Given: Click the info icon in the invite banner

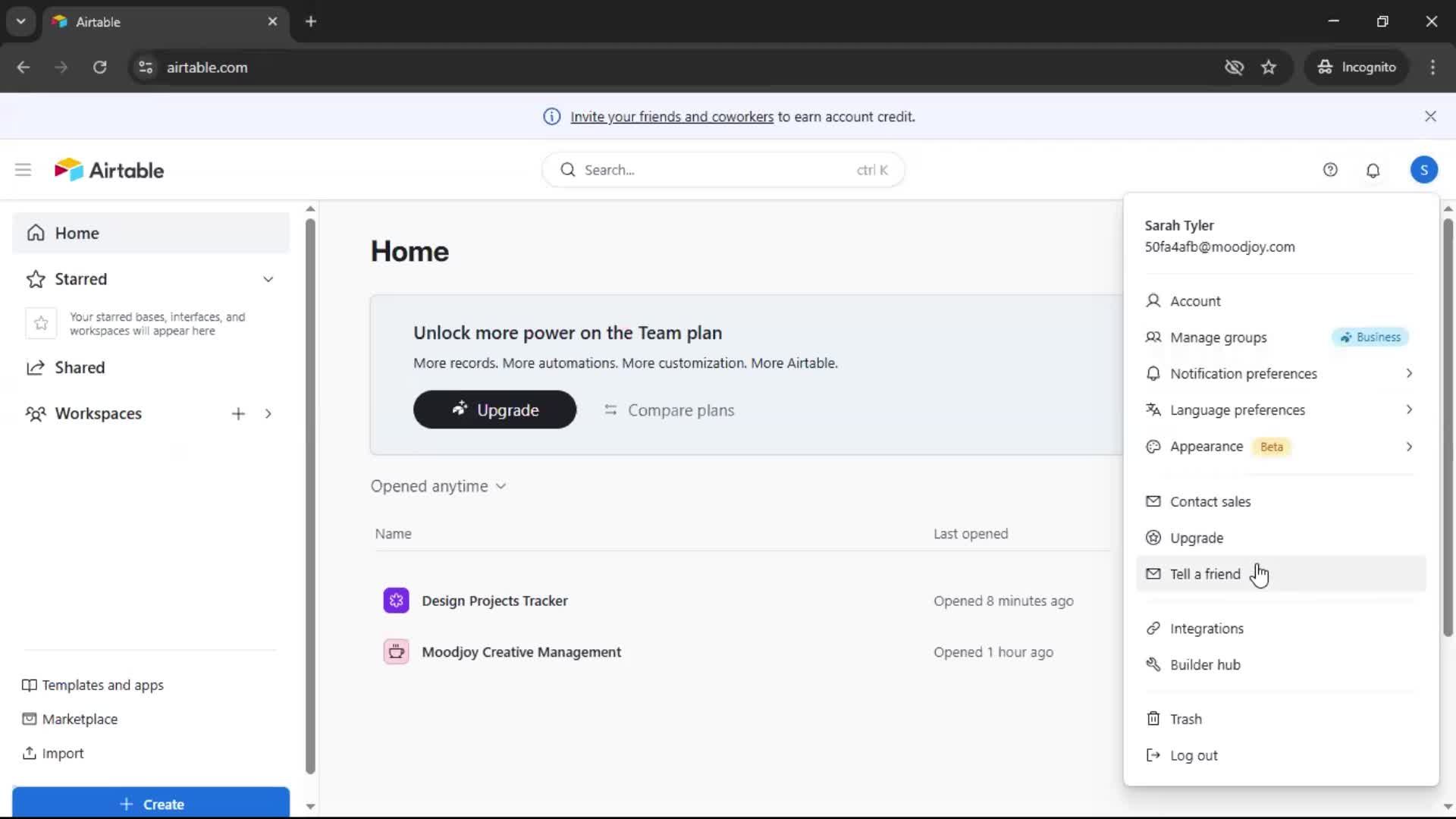Looking at the screenshot, I should (551, 117).
